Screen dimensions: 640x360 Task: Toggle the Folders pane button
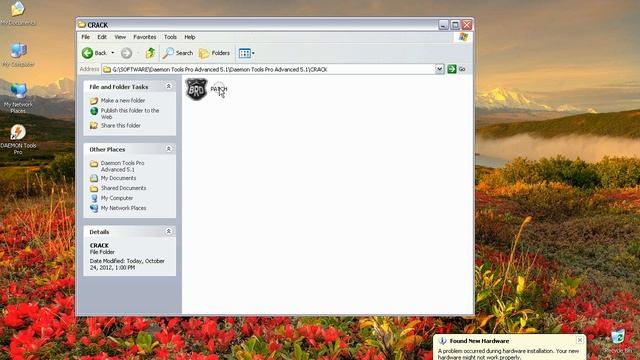coord(214,53)
